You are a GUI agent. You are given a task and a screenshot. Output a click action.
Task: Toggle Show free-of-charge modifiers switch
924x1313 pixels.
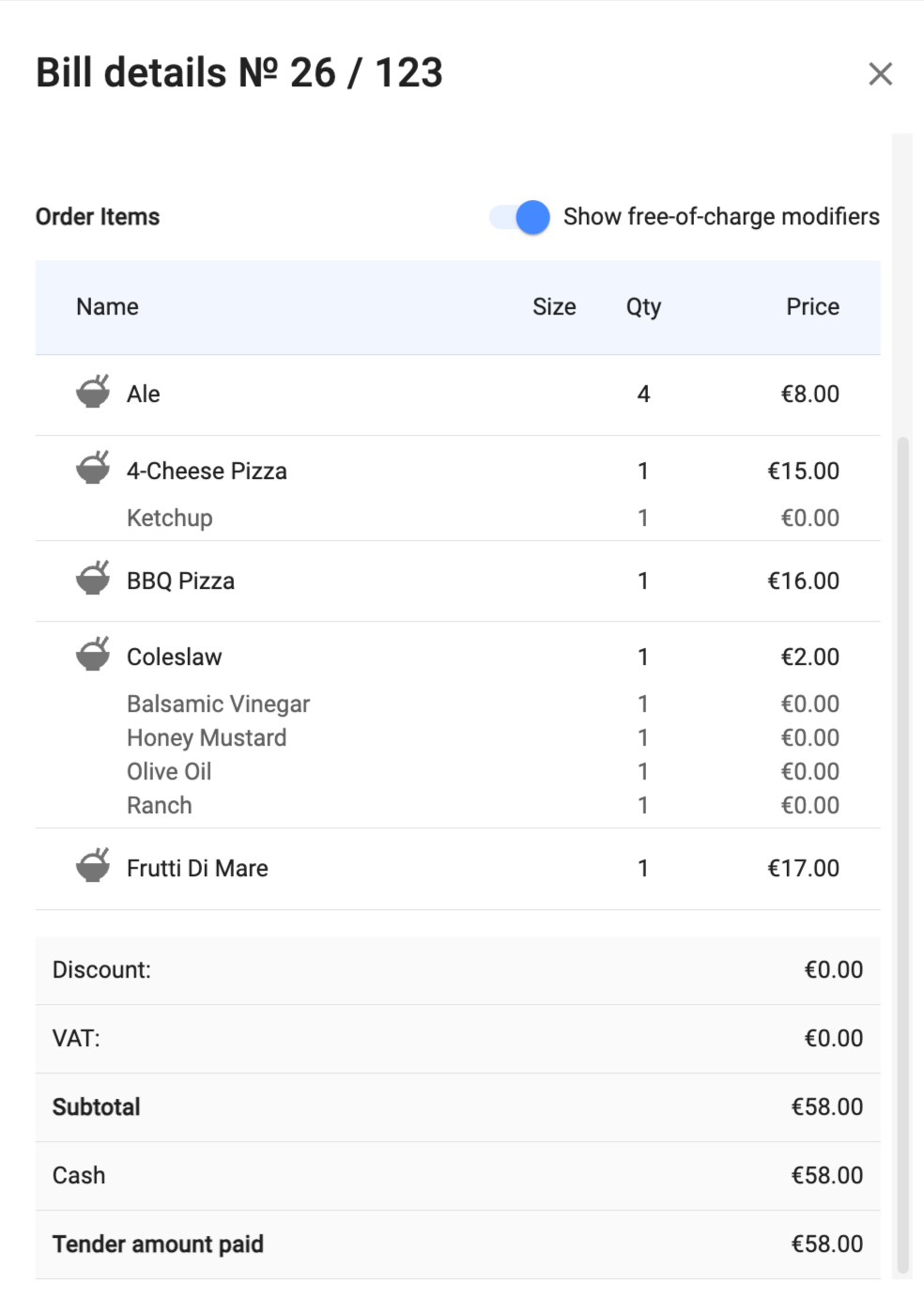[x=520, y=217]
